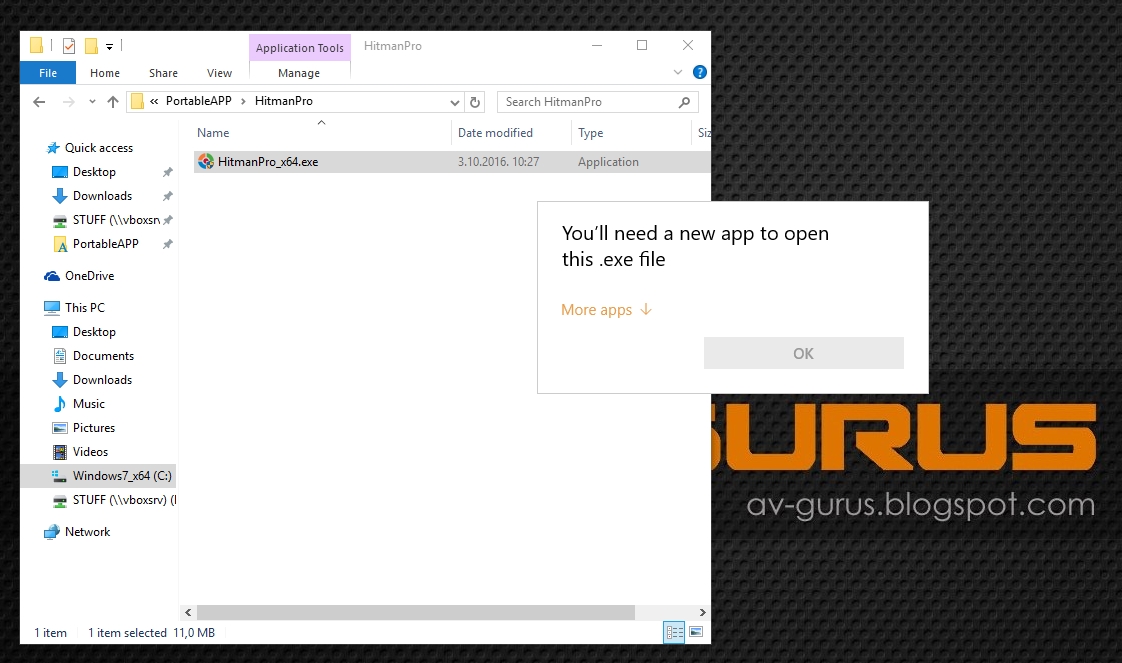Click the Back navigation arrow
Viewport: 1122px width, 663px height.
pos(39,102)
